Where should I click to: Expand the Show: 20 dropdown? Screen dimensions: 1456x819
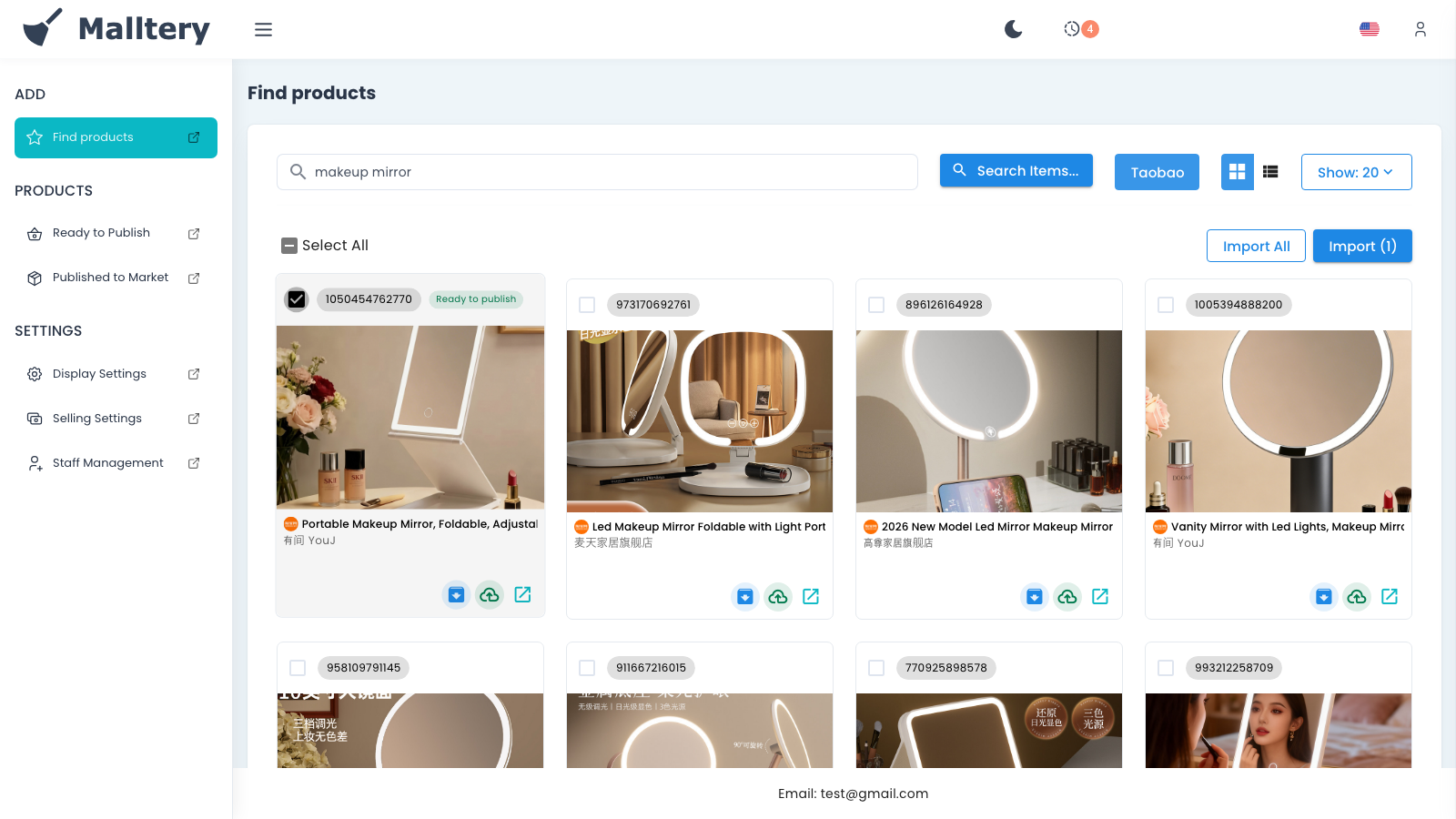click(x=1356, y=172)
